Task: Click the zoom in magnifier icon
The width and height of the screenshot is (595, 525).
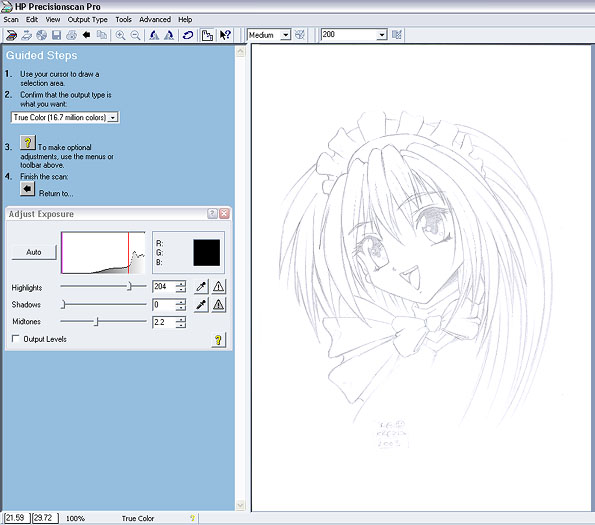Action: [120, 35]
